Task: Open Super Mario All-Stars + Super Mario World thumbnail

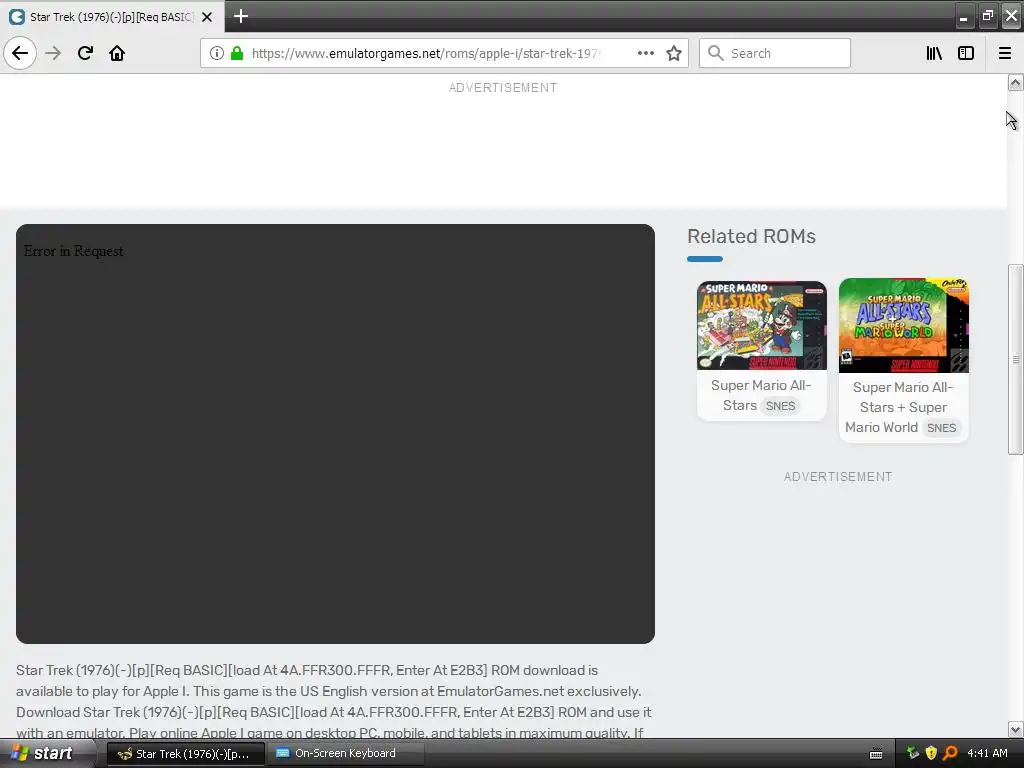Action: (904, 325)
